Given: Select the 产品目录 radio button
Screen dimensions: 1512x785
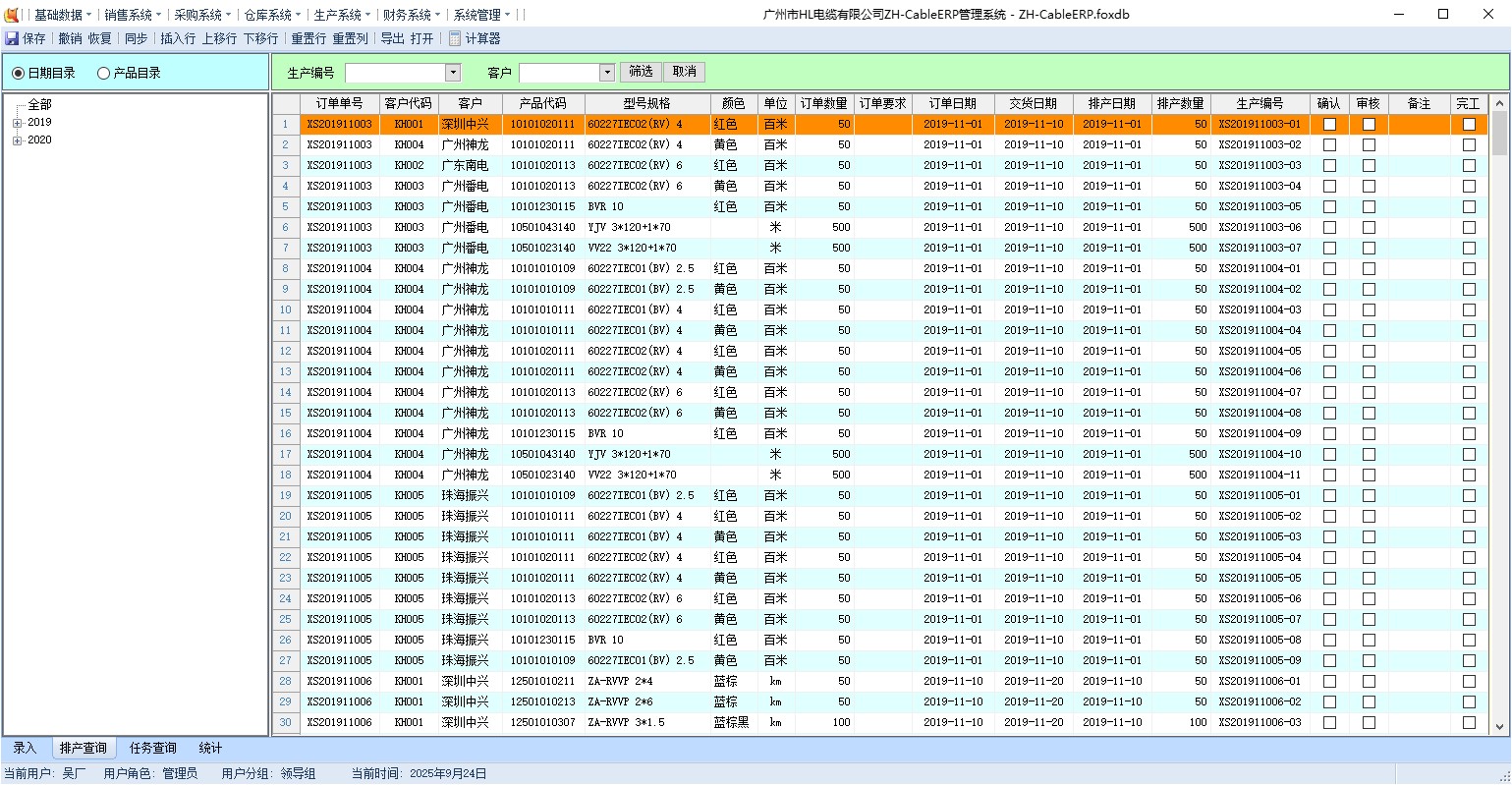Looking at the screenshot, I should point(103,73).
